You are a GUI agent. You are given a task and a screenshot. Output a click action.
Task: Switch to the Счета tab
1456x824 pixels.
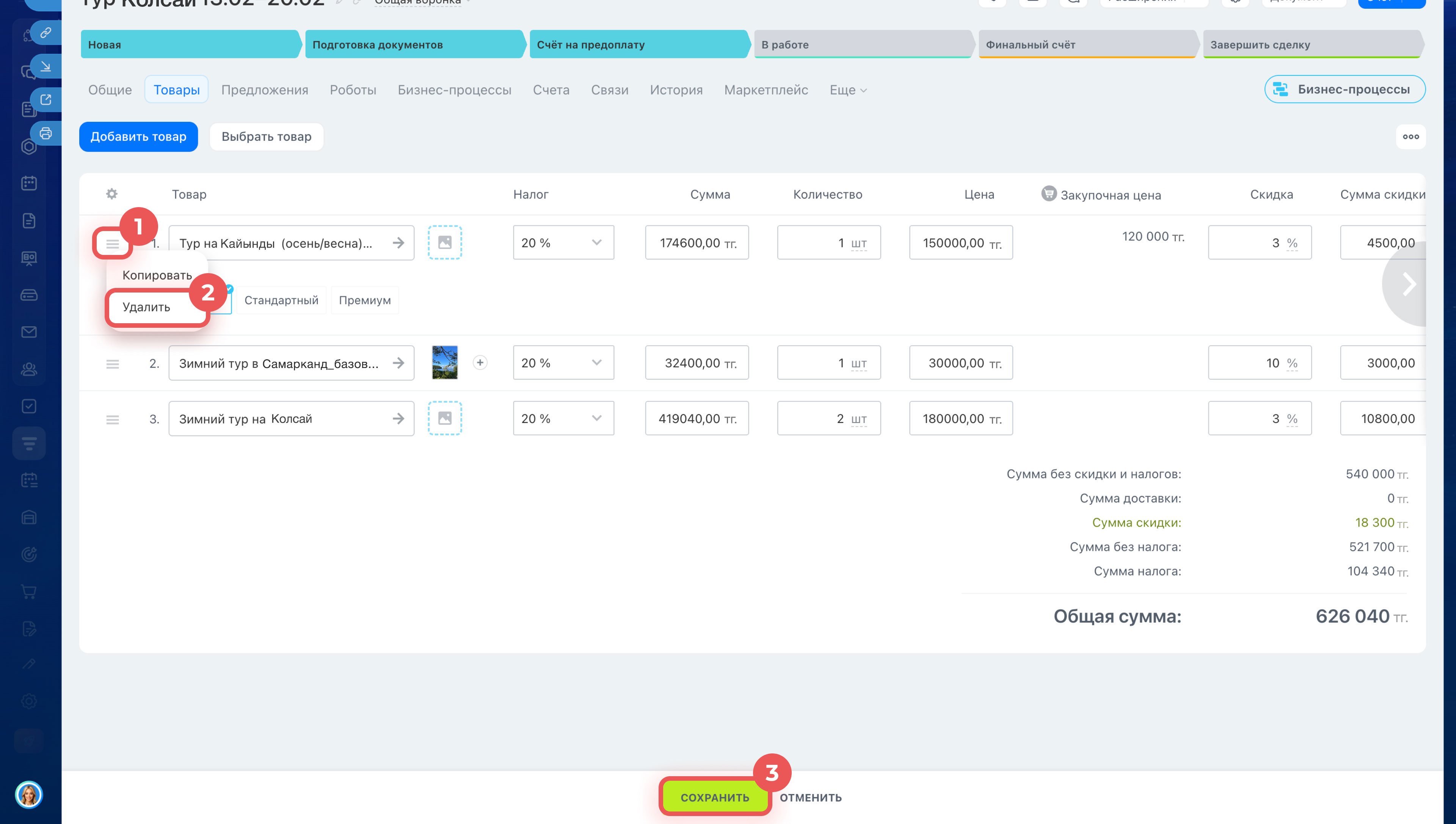click(551, 90)
